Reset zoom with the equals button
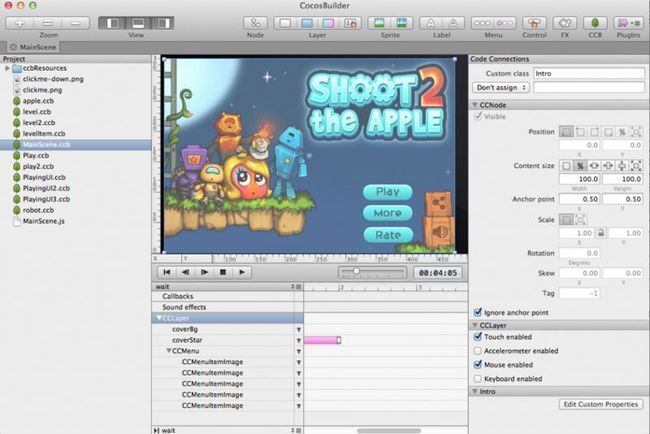Image resolution: width=650 pixels, height=434 pixels. click(x=48, y=23)
